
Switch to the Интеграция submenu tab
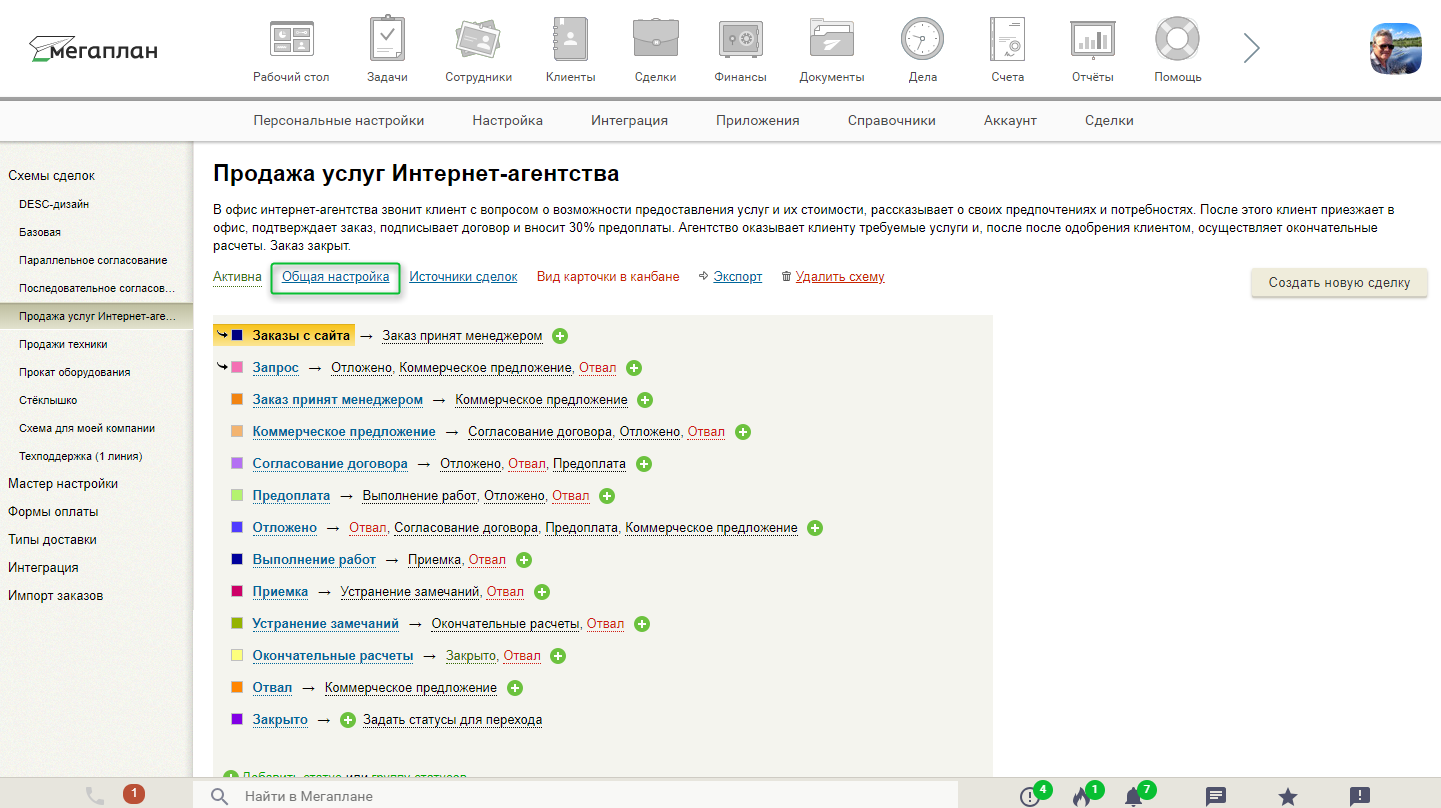click(629, 121)
